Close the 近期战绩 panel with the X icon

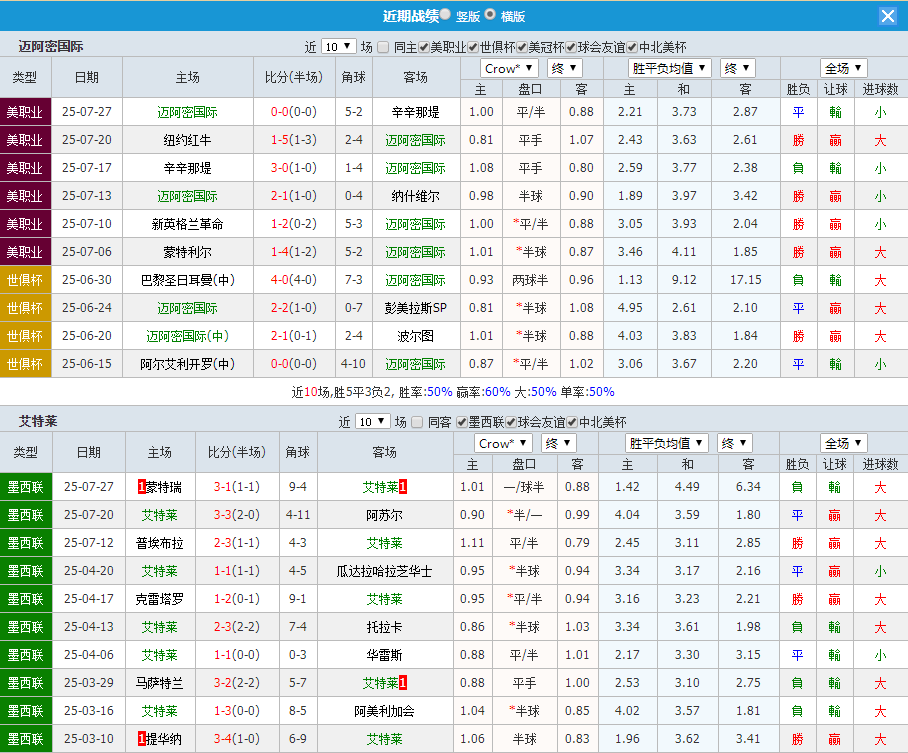(888, 15)
